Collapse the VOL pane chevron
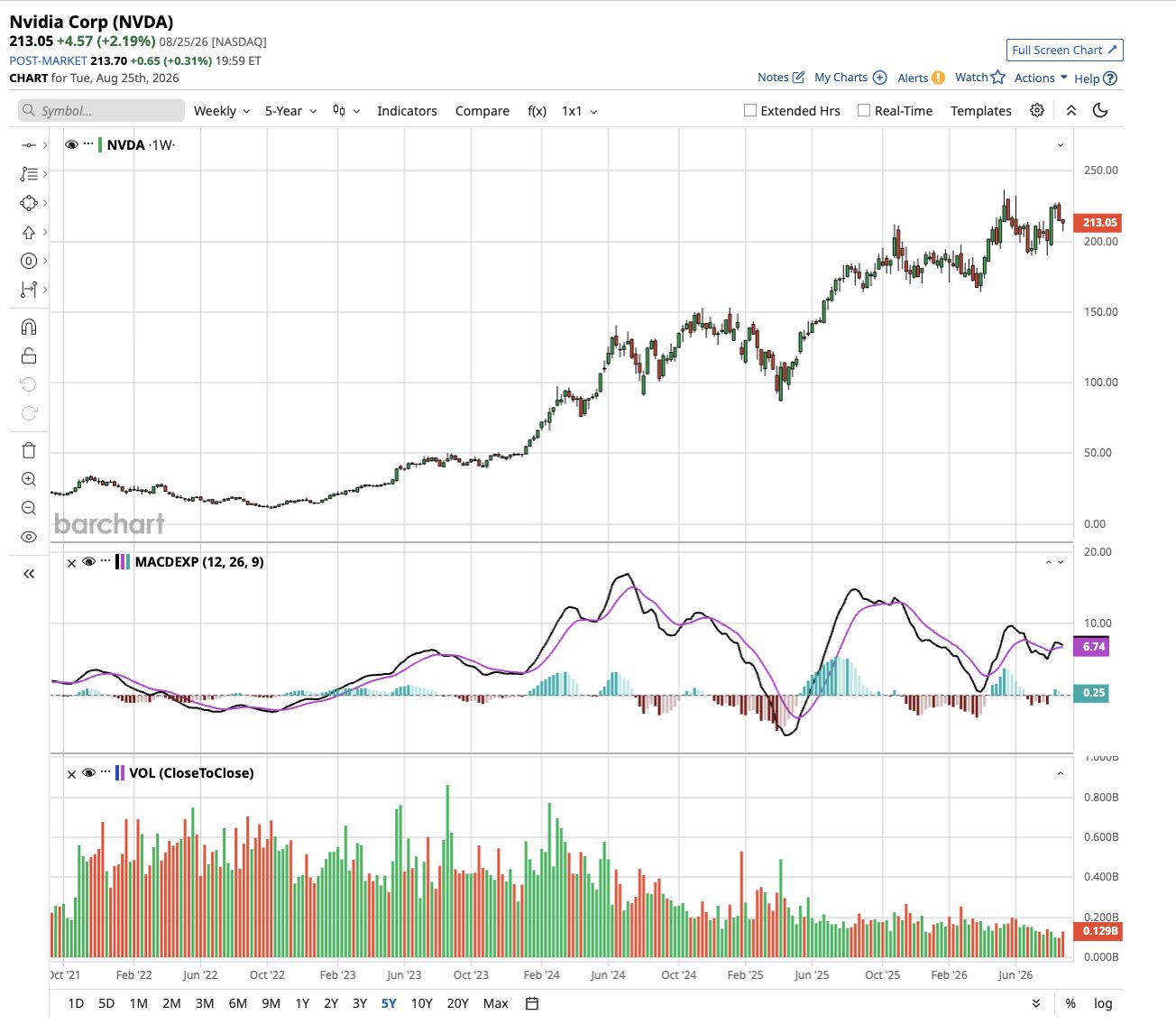 [1061, 773]
